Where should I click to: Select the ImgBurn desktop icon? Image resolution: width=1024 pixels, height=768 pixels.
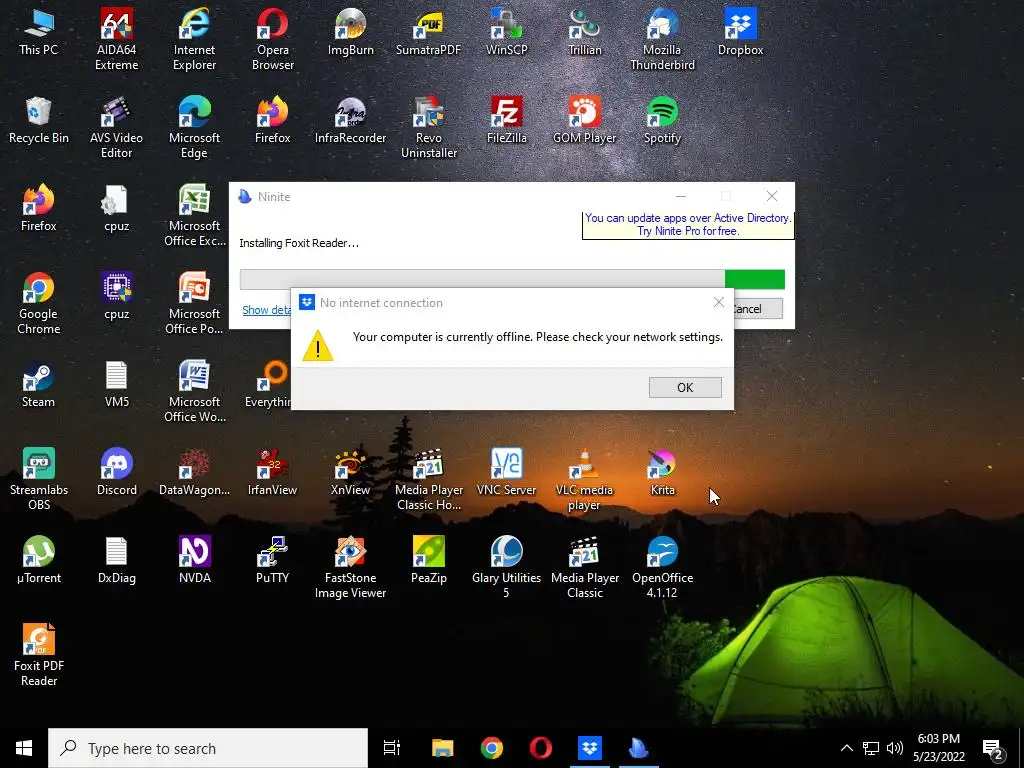click(x=351, y=32)
